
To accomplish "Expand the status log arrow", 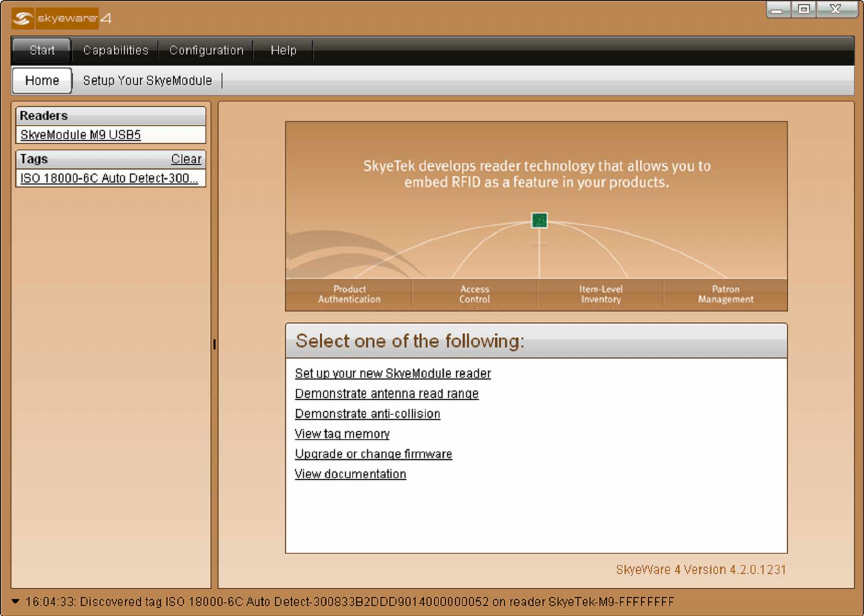I will click(x=15, y=601).
